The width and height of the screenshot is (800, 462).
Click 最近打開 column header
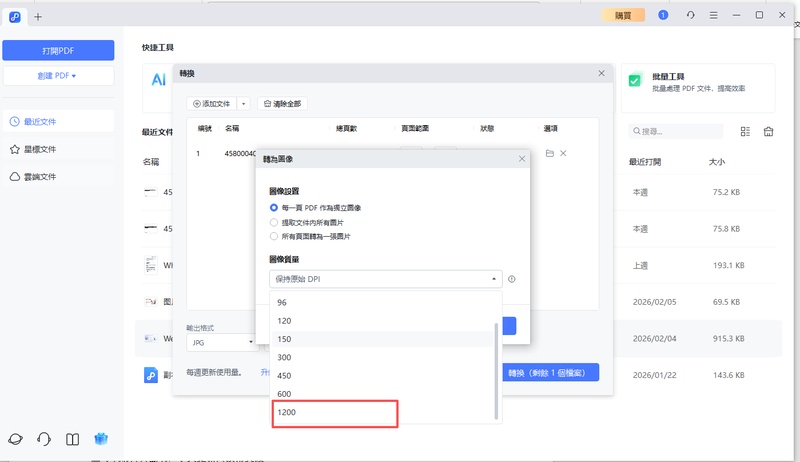click(645, 162)
